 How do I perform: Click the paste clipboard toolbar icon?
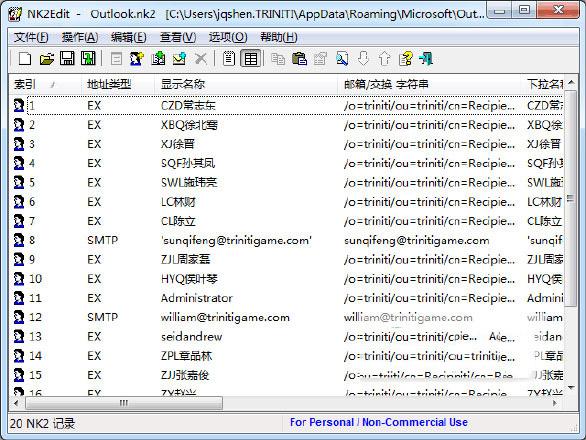tap(299, 59)
